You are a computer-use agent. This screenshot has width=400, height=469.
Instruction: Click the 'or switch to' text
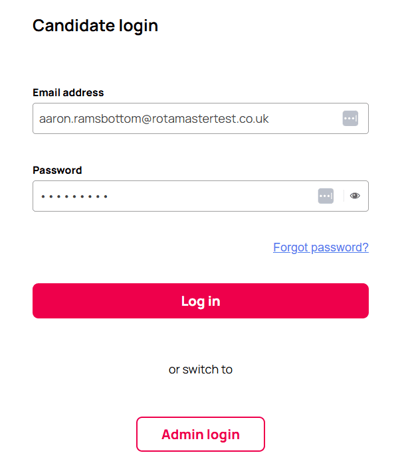pyautogui.click(x=200, y=369)
